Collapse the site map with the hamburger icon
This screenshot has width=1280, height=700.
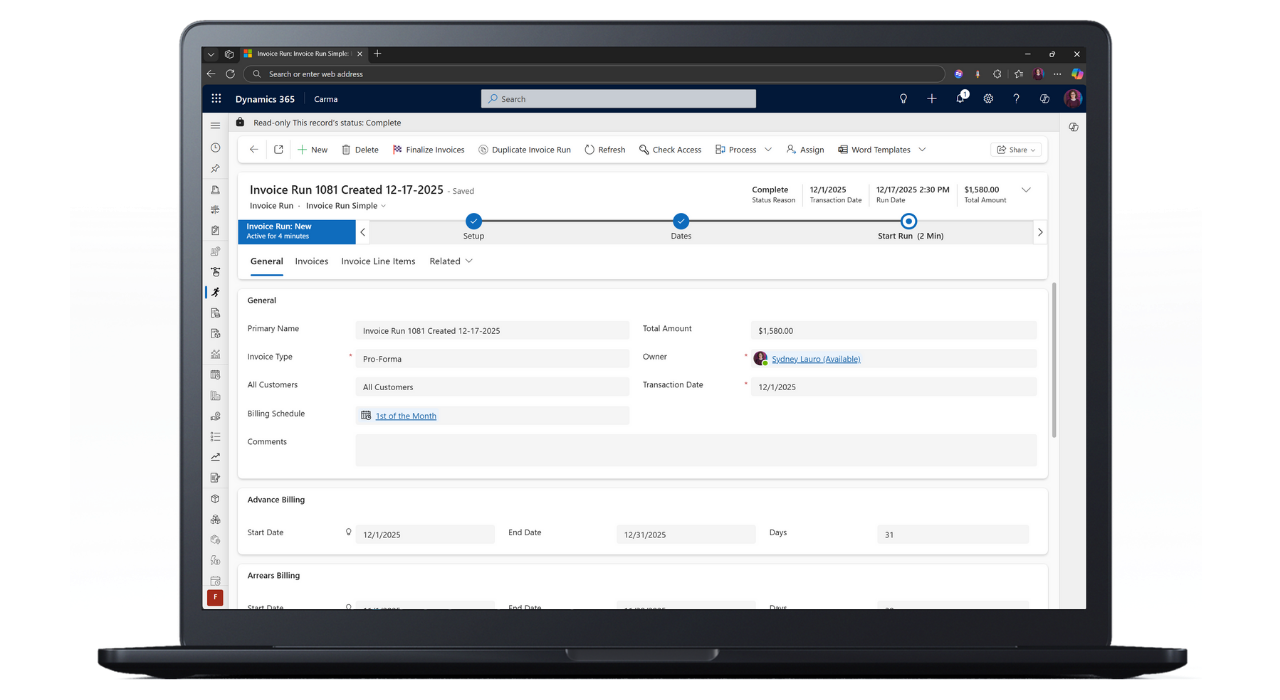[x=215, y=125]
